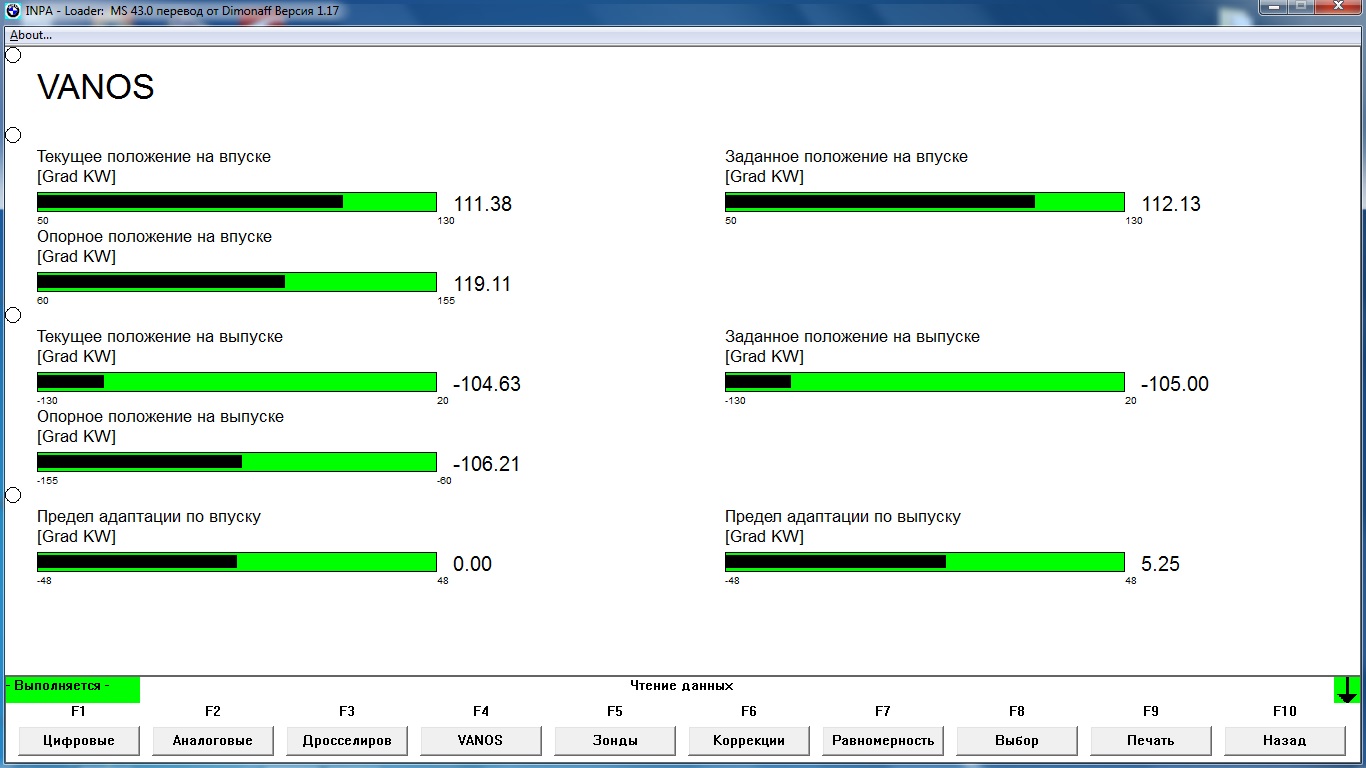Select the circle marker above the VANOS heading

[x=13, y=55]
